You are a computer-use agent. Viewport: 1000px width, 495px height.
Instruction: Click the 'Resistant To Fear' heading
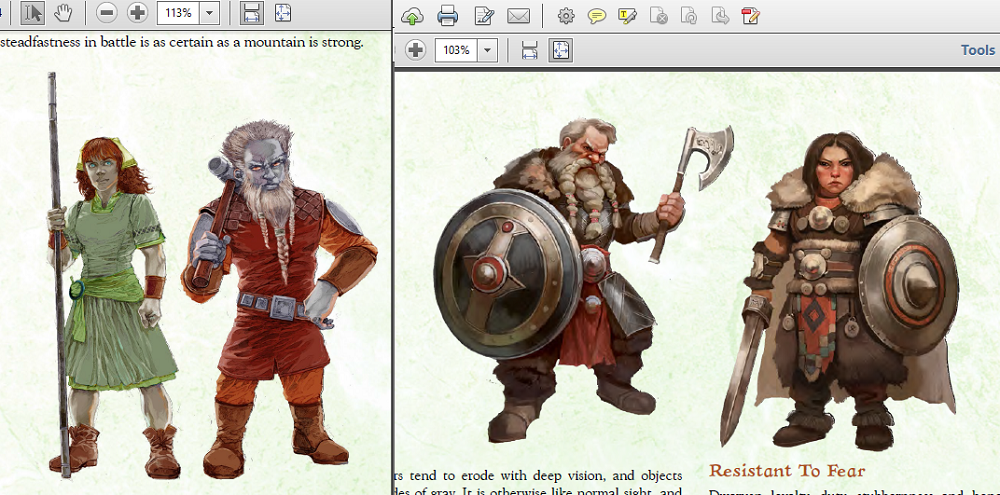tap(787, 471)
